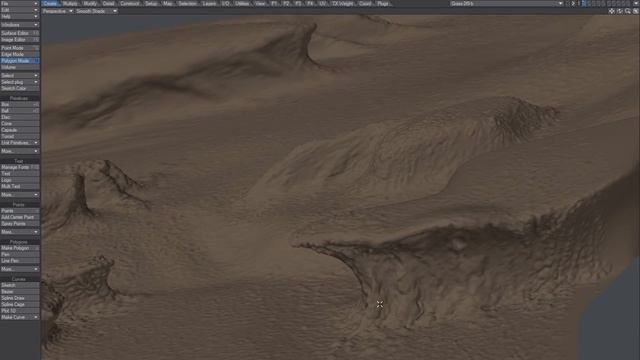640x360 pixels.
Task: Select the Sketch curve tool
Action: click(20, 285)
